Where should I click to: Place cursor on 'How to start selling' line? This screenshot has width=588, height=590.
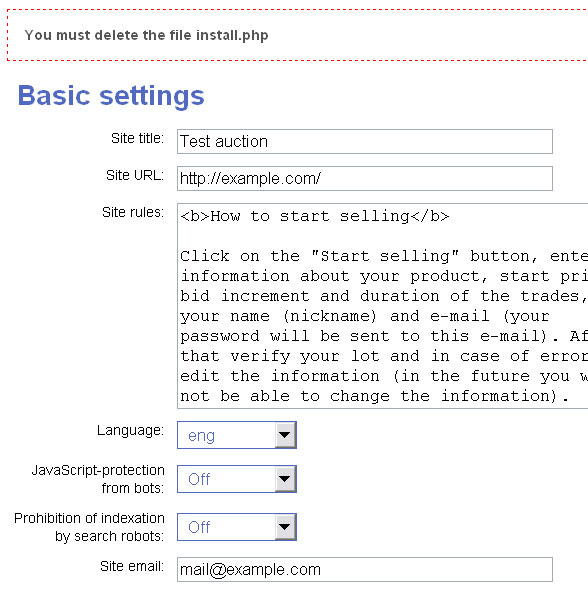315,216
